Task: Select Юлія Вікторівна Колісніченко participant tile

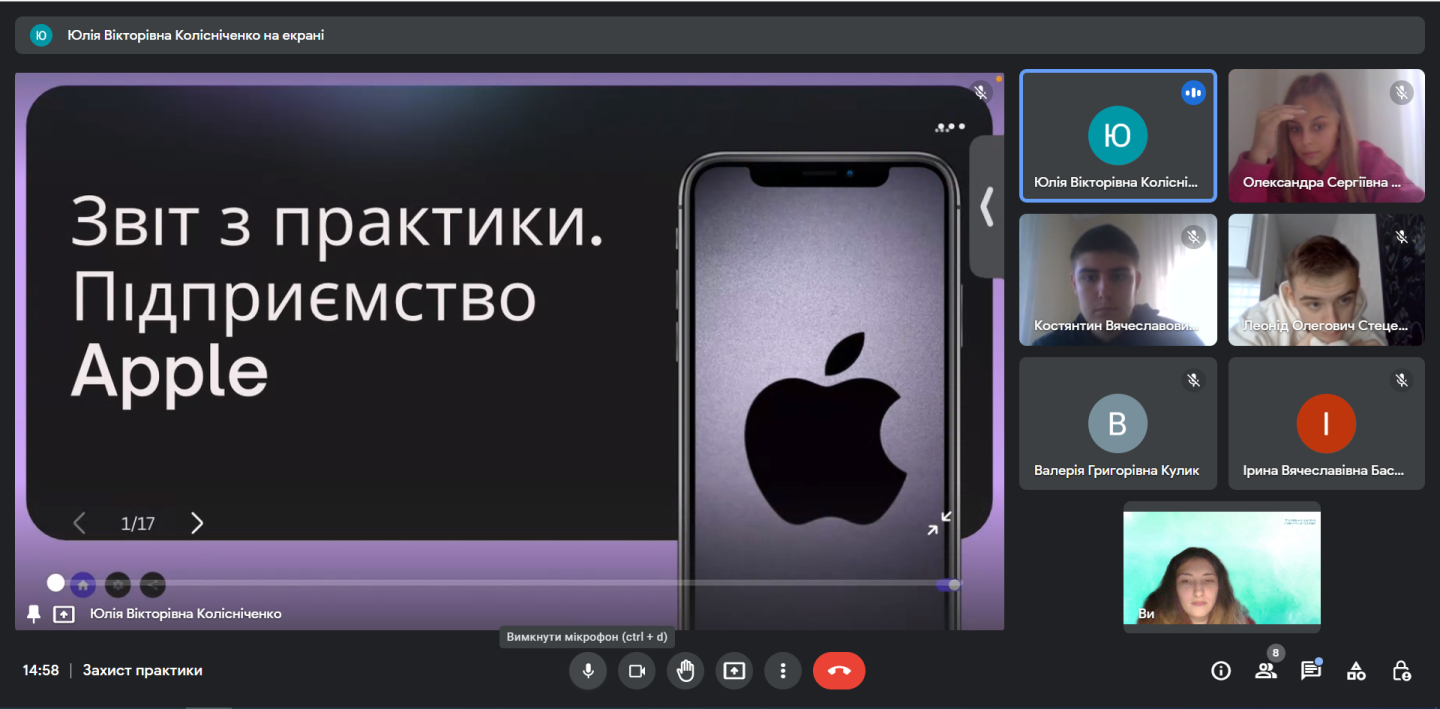Action: coord(1118,136)
